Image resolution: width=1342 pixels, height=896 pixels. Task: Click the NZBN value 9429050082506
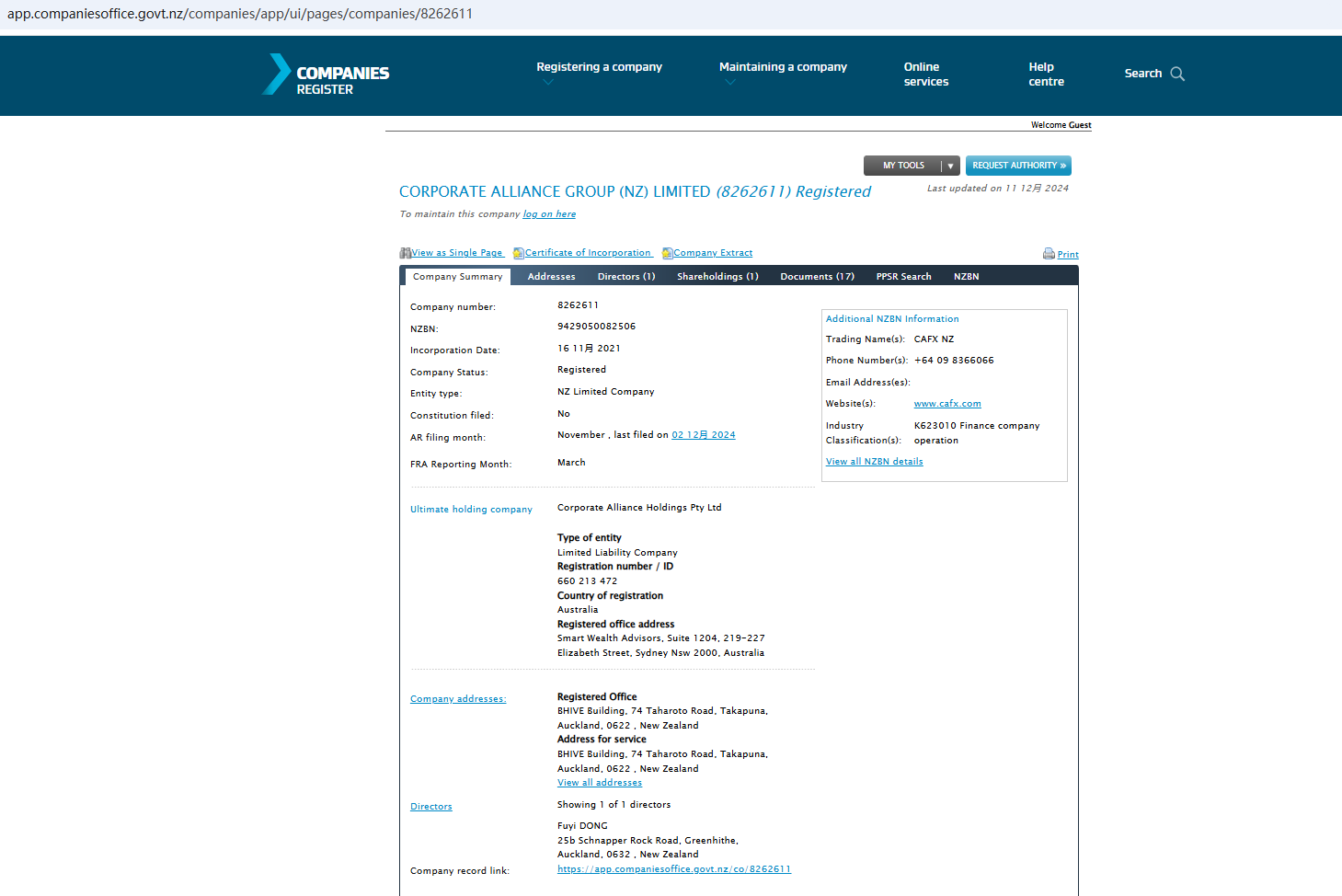(x=596, y=327)
